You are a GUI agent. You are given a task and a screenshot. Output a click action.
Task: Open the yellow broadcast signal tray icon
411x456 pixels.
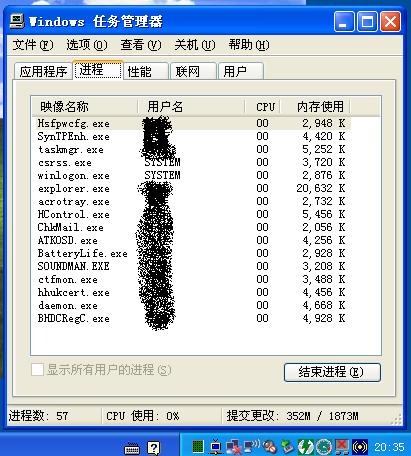tap(360, 447)
